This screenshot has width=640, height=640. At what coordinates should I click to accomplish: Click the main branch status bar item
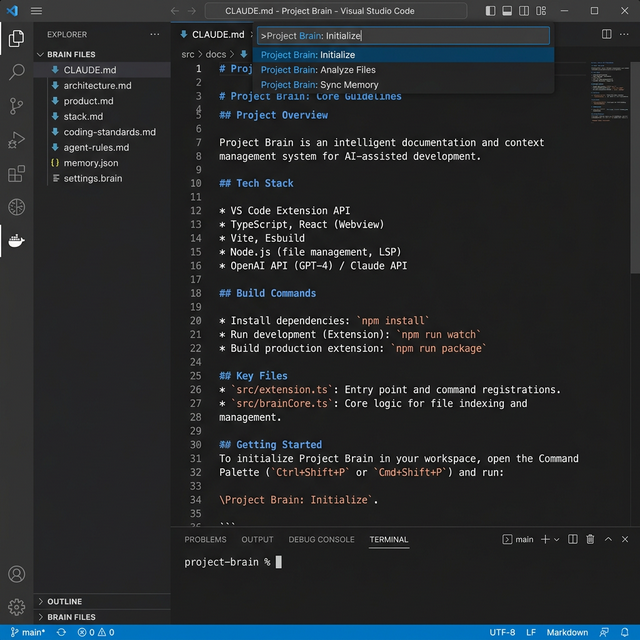click(28, 632)
